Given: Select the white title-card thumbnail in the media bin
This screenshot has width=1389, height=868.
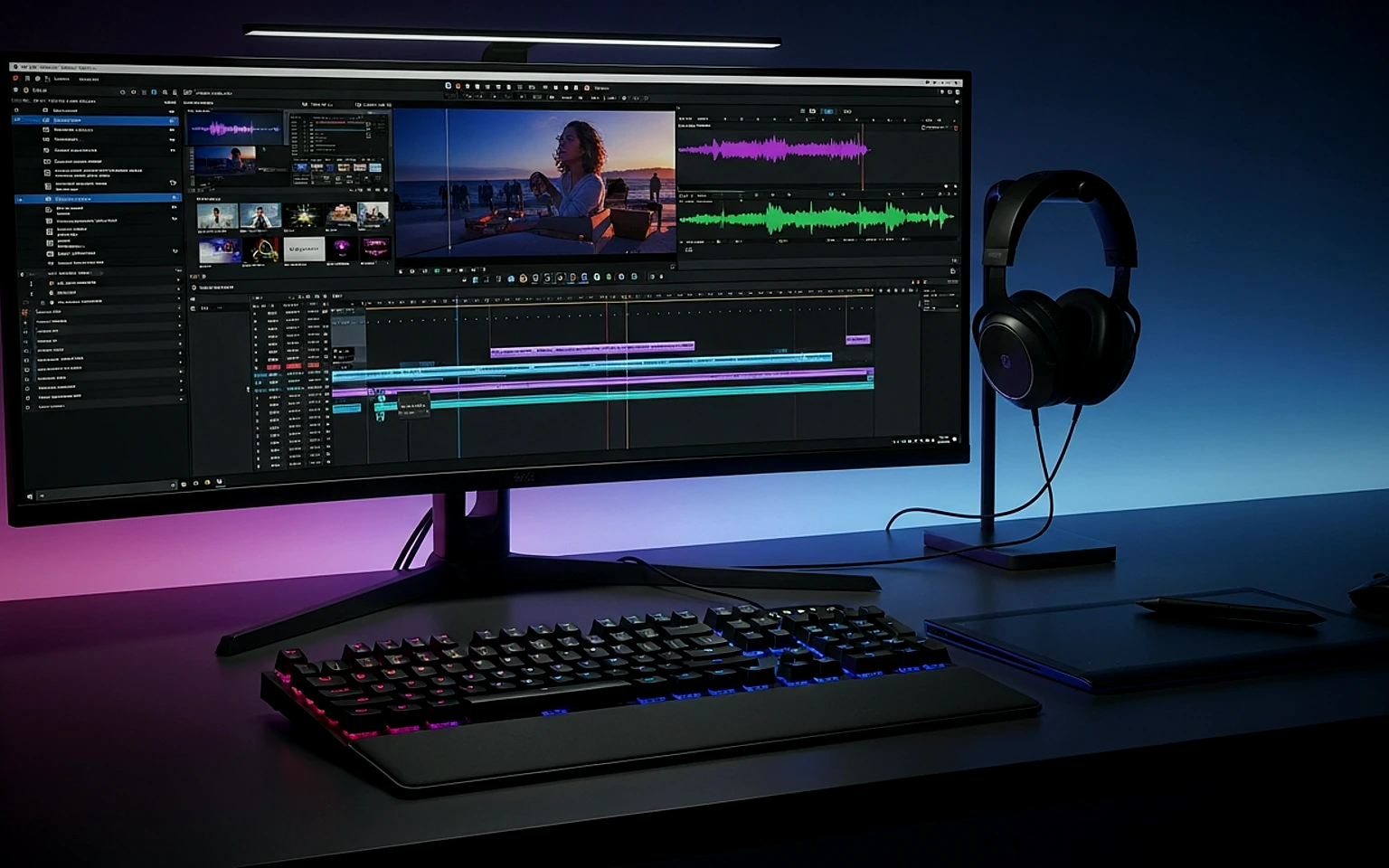Looking at the screenshot, I should [304, 249].
